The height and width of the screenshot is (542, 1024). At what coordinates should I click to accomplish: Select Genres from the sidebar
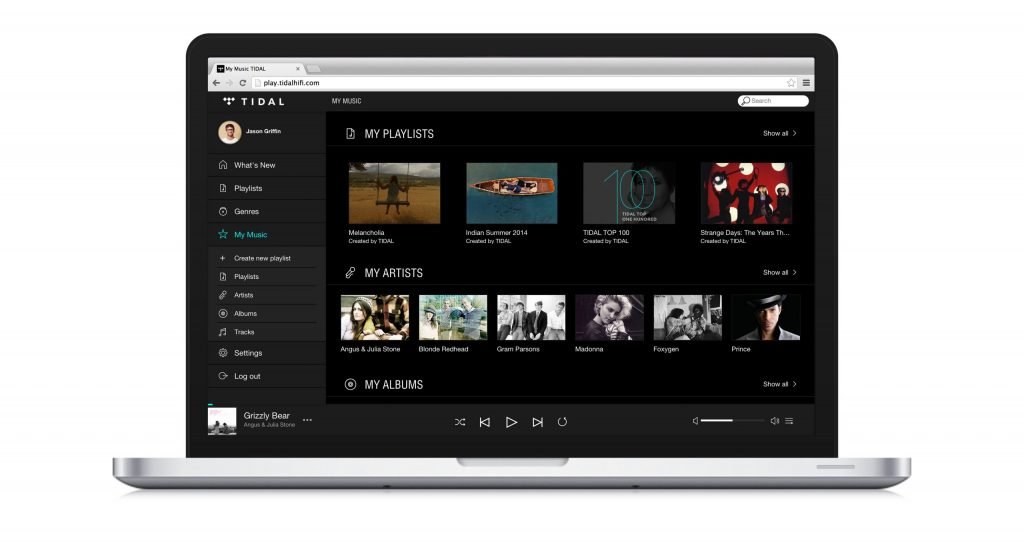(x=246, y=211)
